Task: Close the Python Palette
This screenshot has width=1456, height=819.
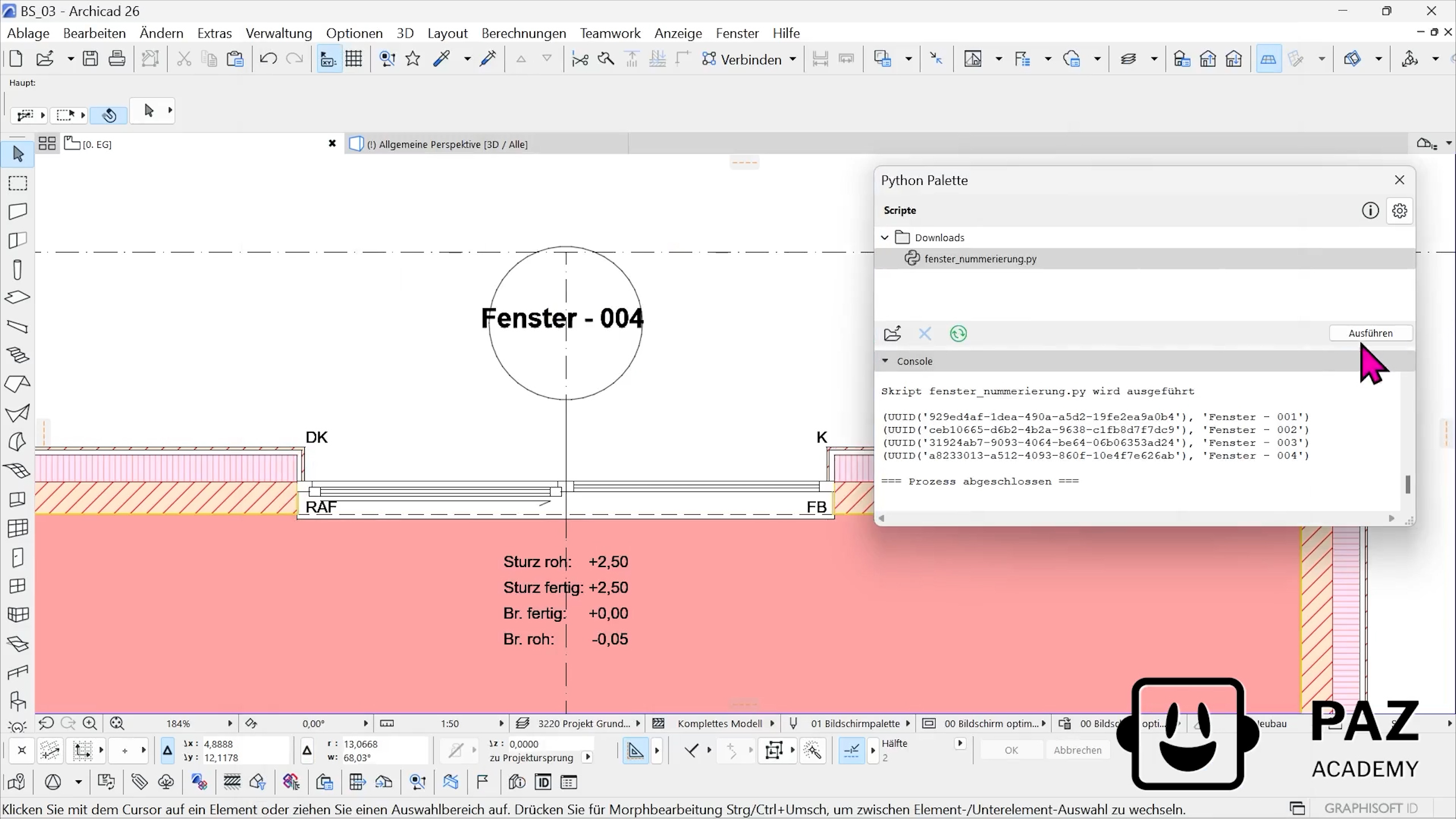Action: tap(1400, 180)
